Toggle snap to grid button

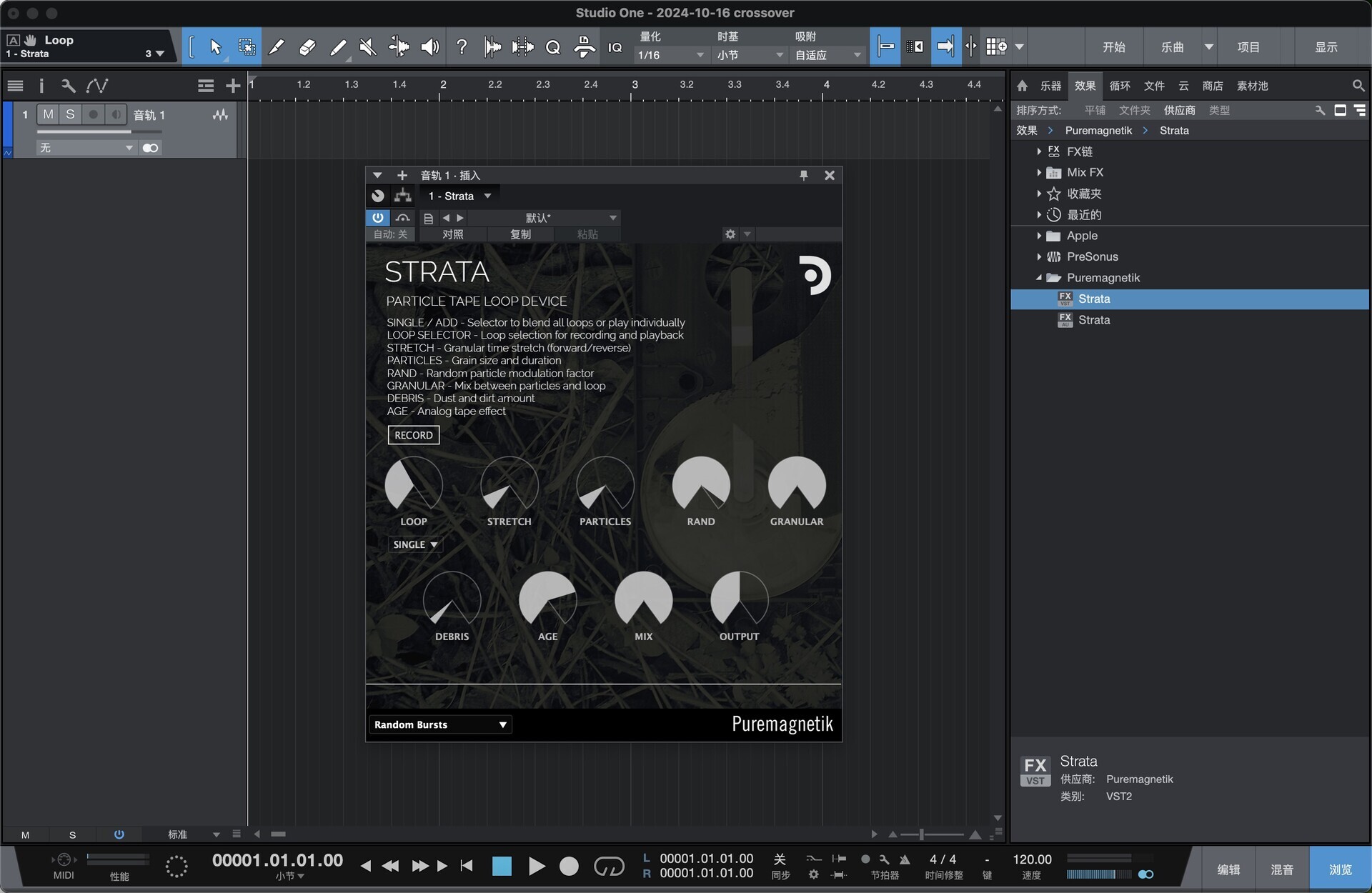885,47
